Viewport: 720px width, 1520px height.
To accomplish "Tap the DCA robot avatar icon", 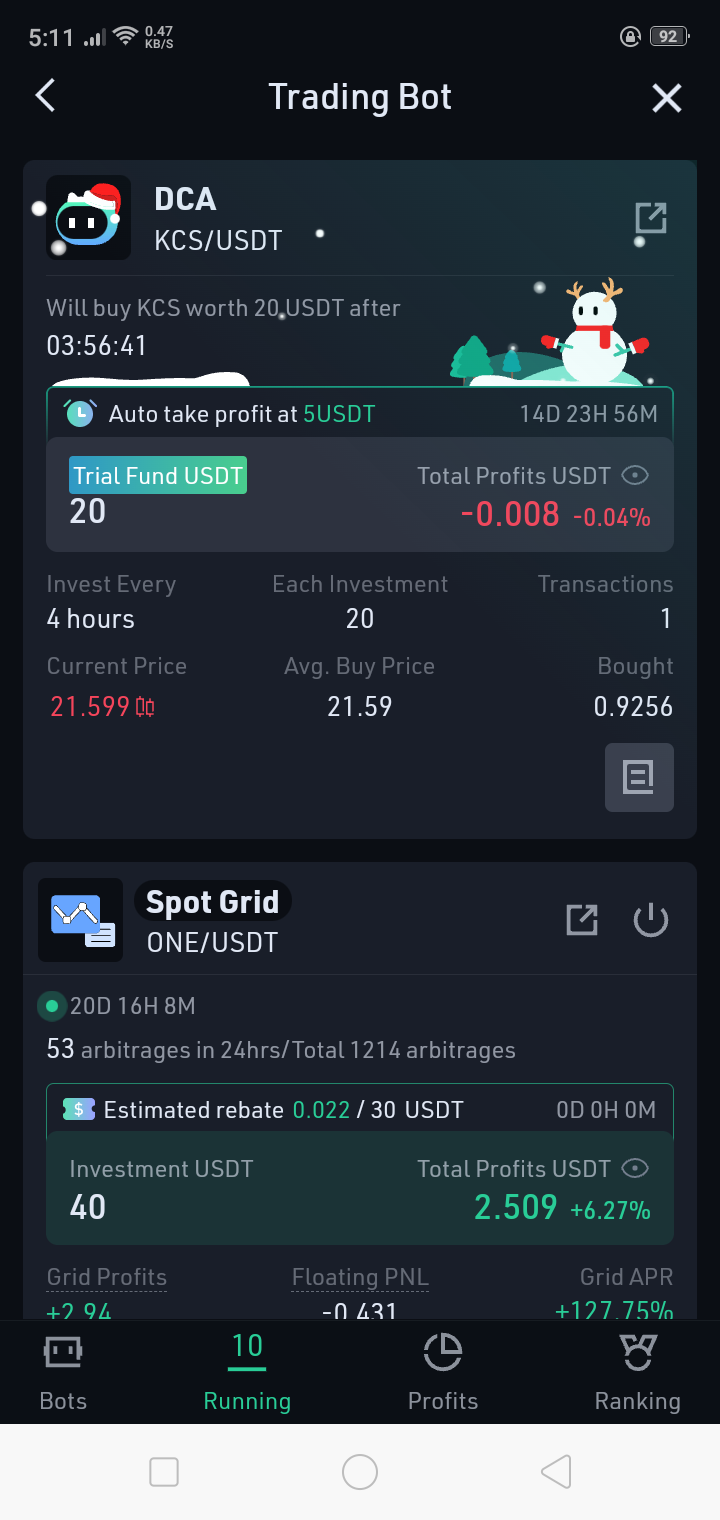I will point(88,218).
